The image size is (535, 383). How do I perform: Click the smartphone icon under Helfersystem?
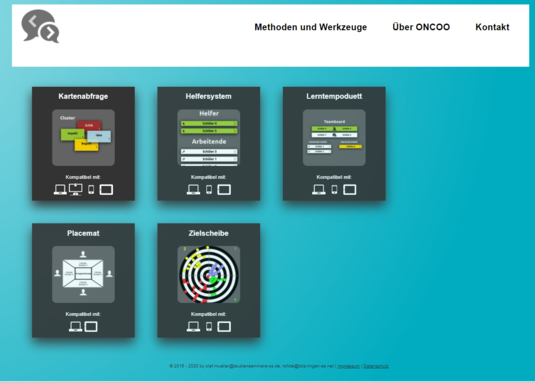tap(209, 190)
